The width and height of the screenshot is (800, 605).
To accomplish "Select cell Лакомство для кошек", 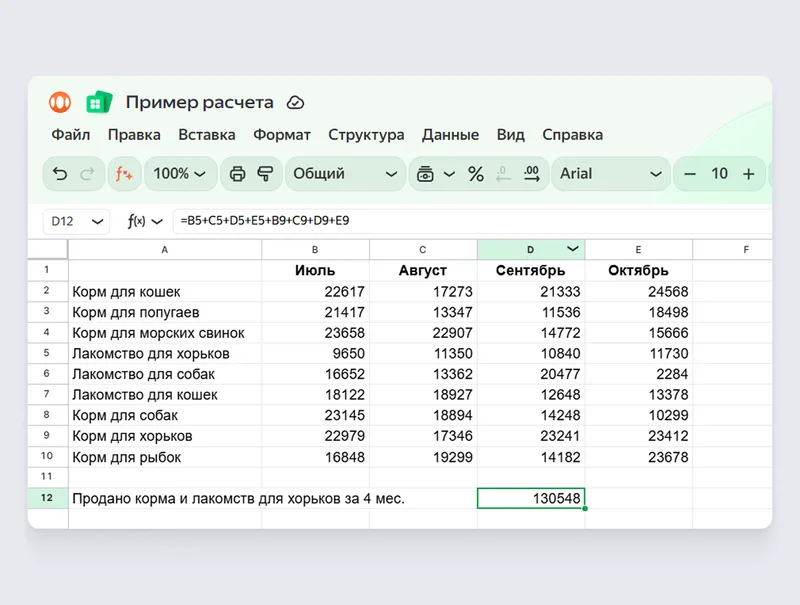I will click(x=165, y=395).
